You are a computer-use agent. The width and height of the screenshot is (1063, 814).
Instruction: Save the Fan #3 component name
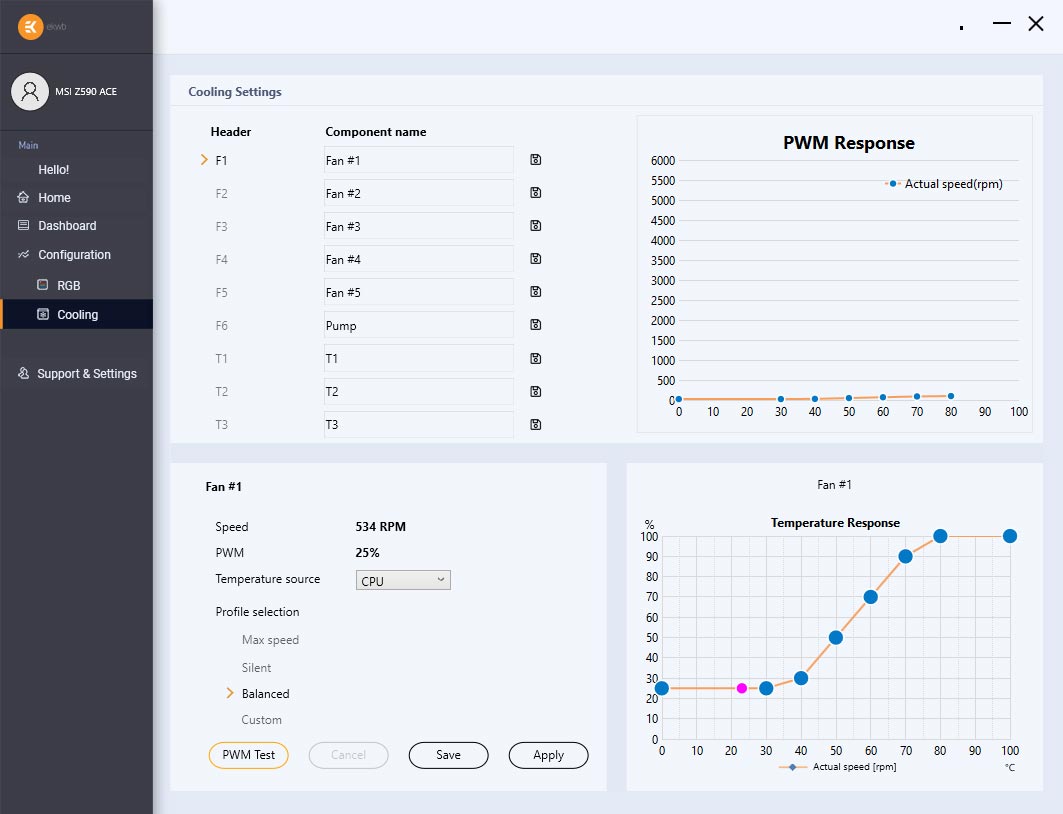[x=536, y=226]
